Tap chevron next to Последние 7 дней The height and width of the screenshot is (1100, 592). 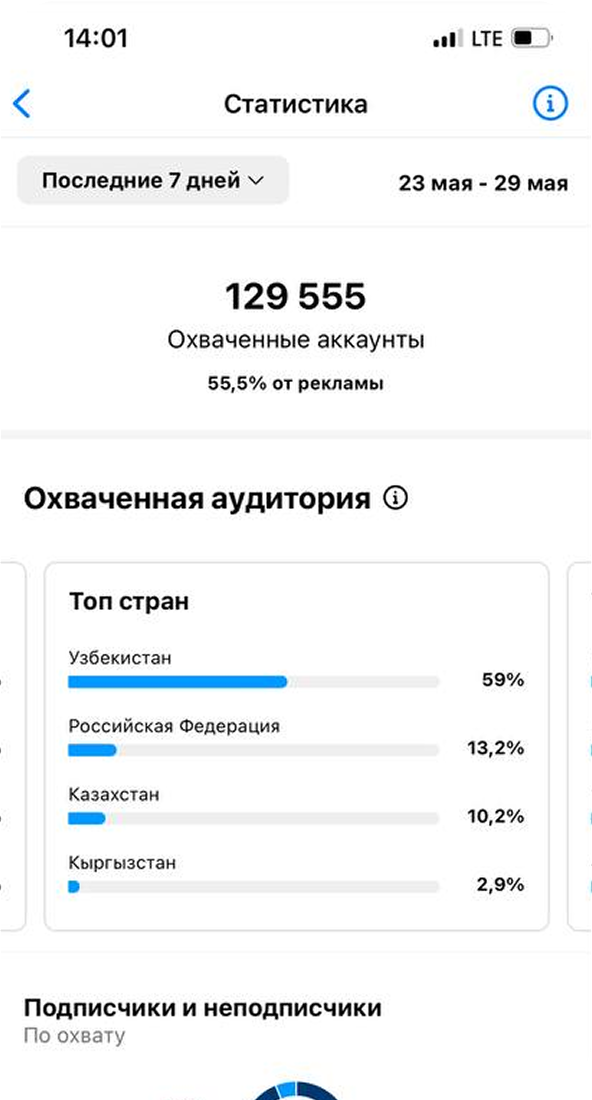[255, 181]
